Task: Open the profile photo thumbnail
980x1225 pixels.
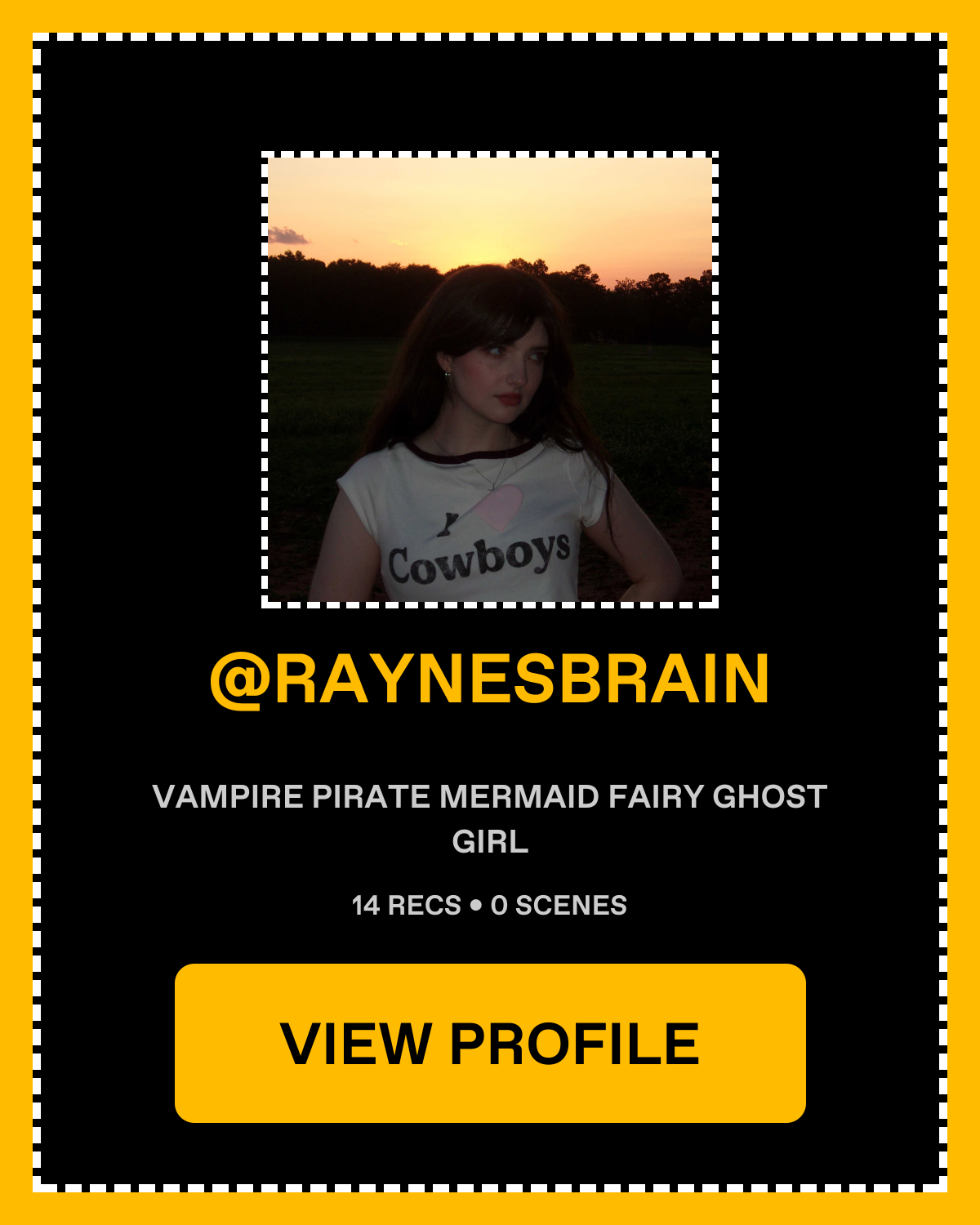Action: coord(490,380)
